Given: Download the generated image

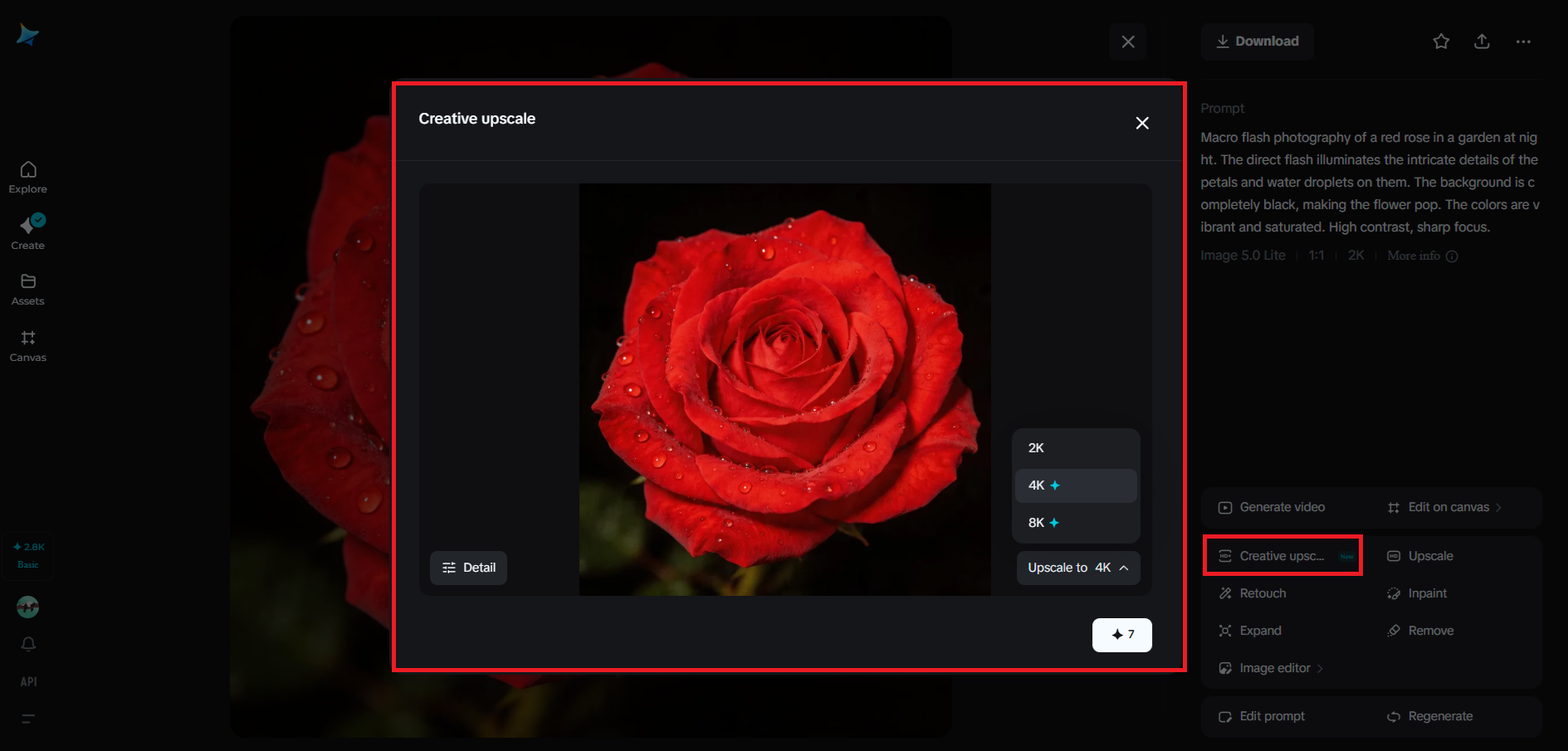Looking at the screenshot, I should pyautogui.click(x=1258, y=41).
